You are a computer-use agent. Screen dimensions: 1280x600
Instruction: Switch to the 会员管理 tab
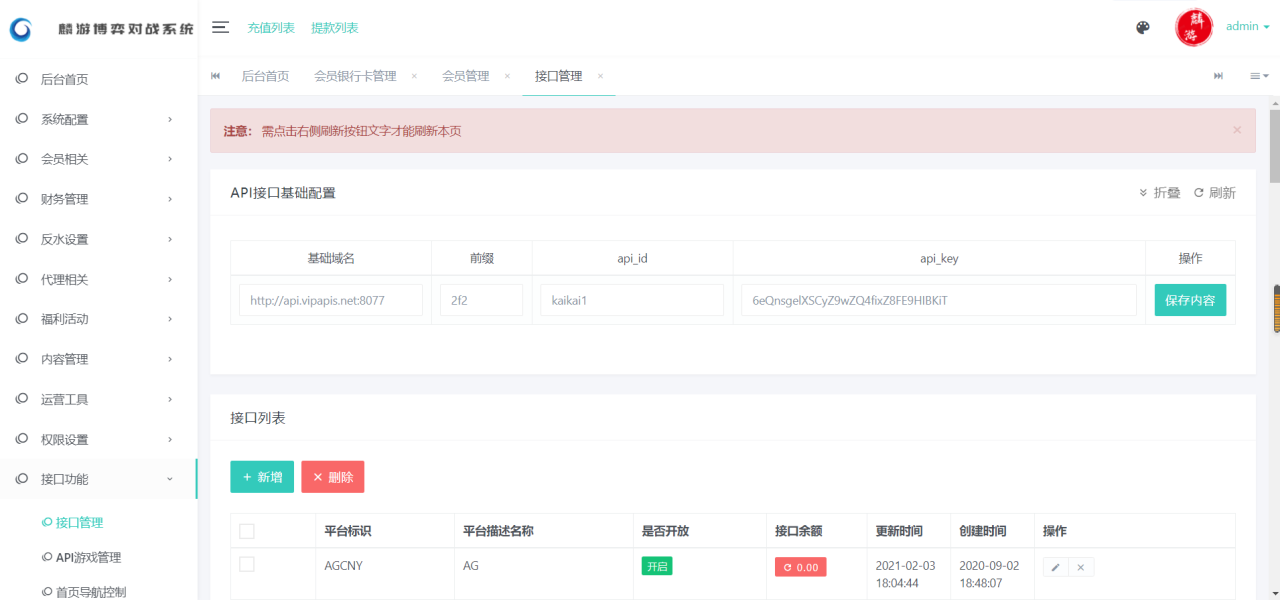click(x=466, y=75)
